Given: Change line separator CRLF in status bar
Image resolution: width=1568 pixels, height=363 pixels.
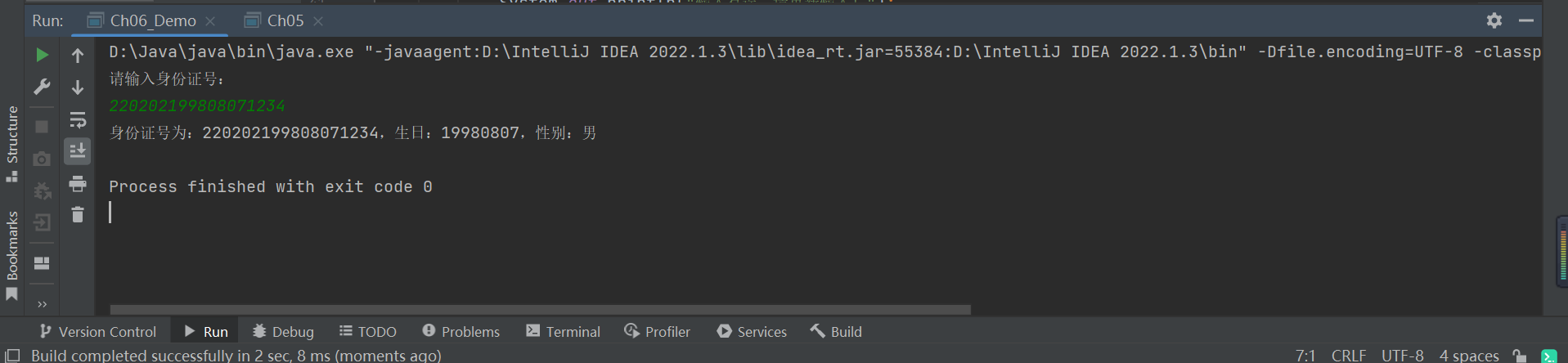Looking at the screenshot, I should [1348, 356].
